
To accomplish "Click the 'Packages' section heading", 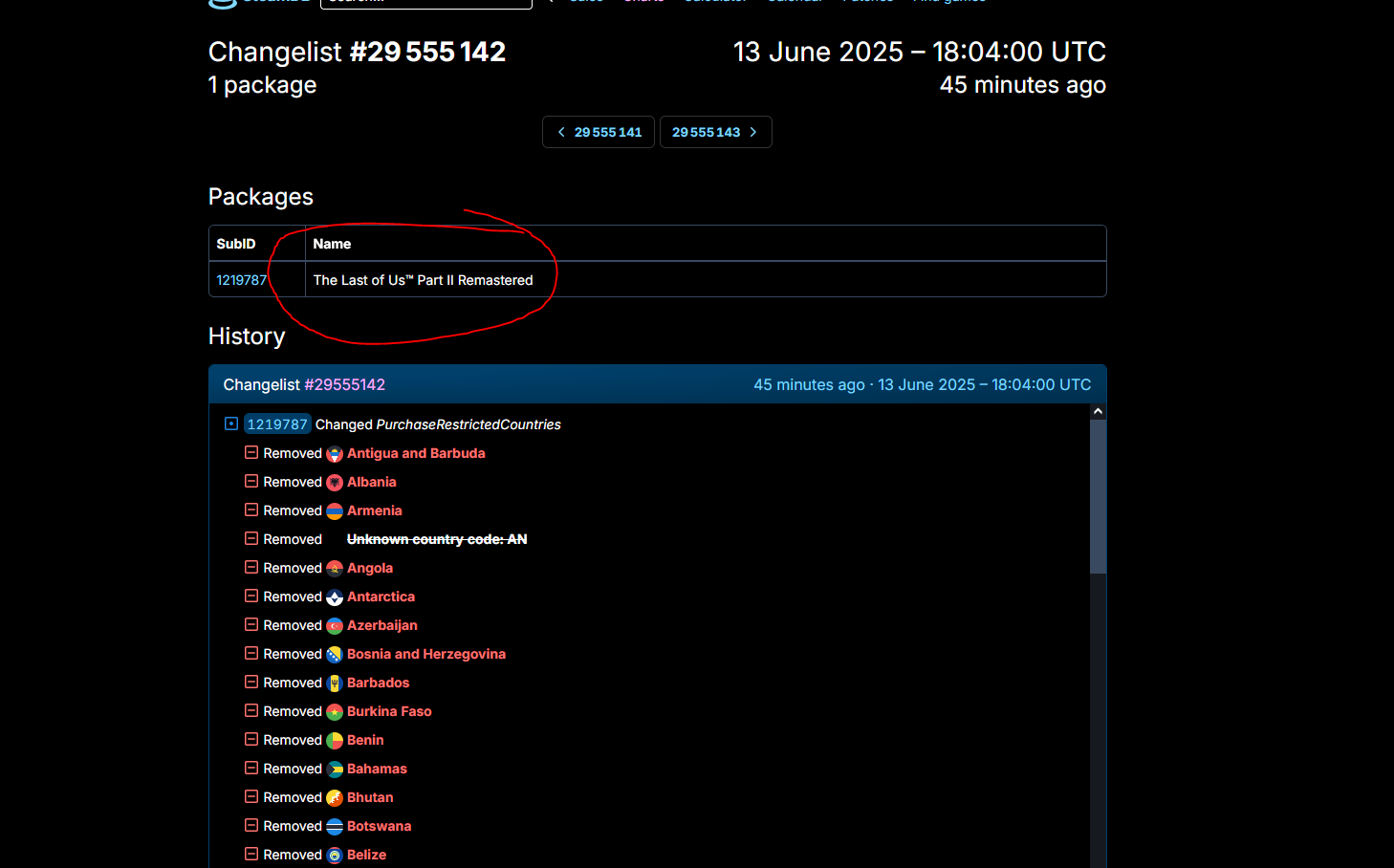I will 261,197.
